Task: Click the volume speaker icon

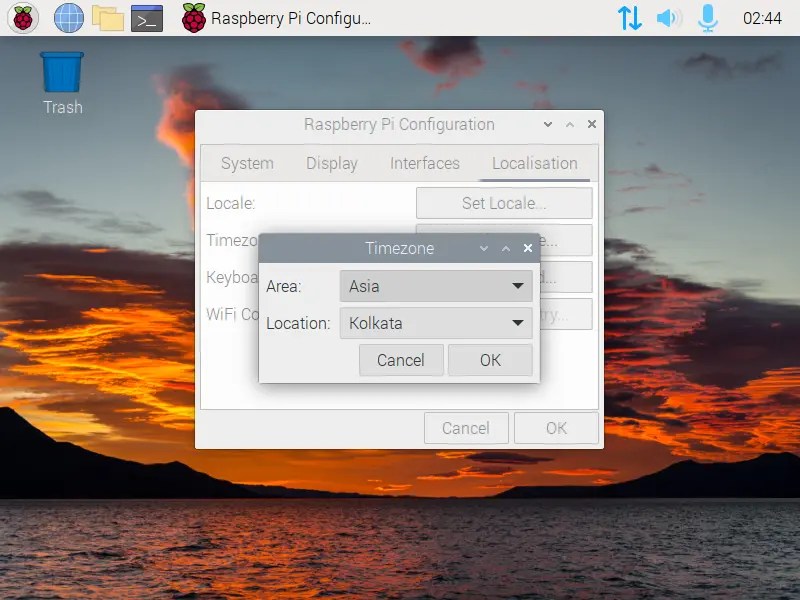Action: pyautogui.click(x=668, y=17)
